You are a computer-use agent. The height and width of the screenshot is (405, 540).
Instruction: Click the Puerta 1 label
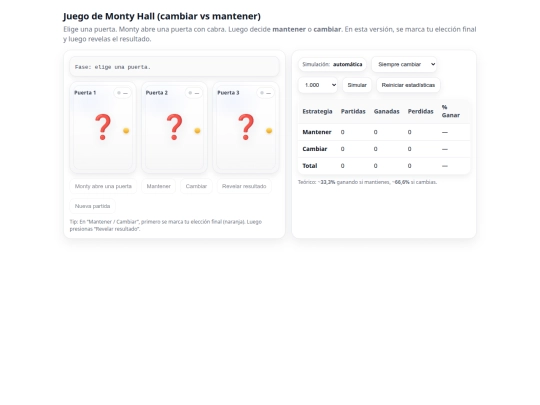85,93
